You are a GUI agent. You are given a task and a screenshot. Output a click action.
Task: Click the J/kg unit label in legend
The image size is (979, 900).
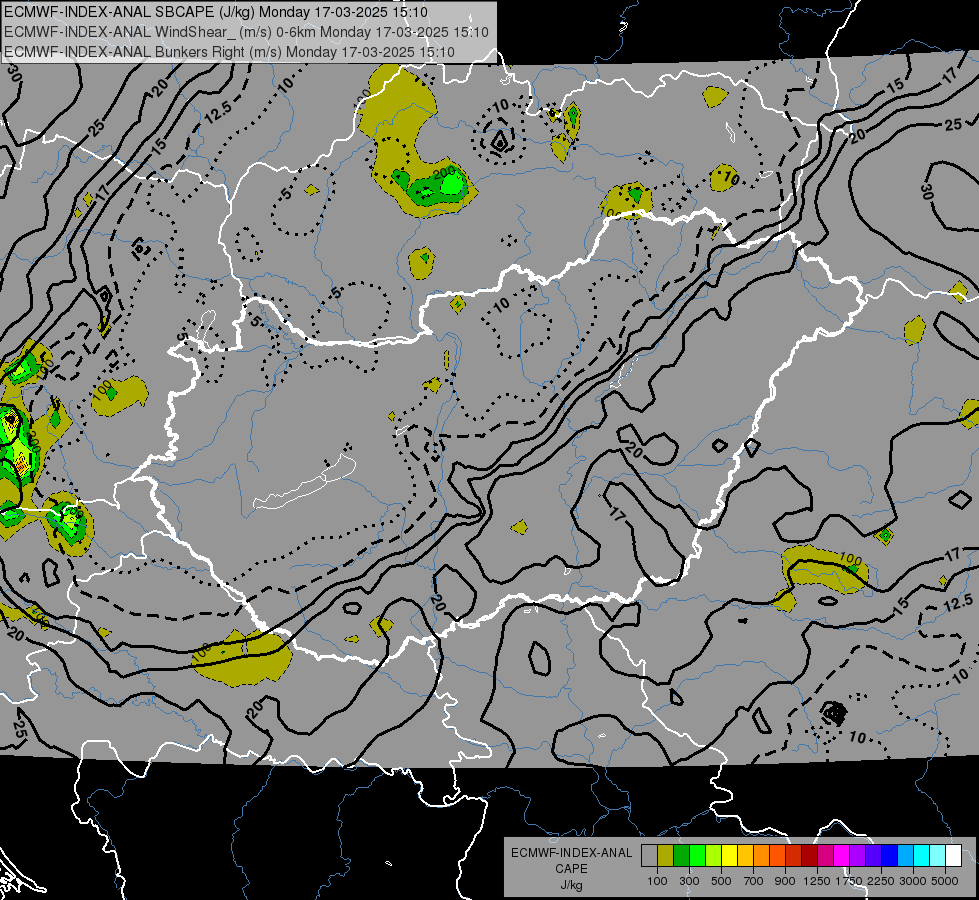click(x=571, y=885)
